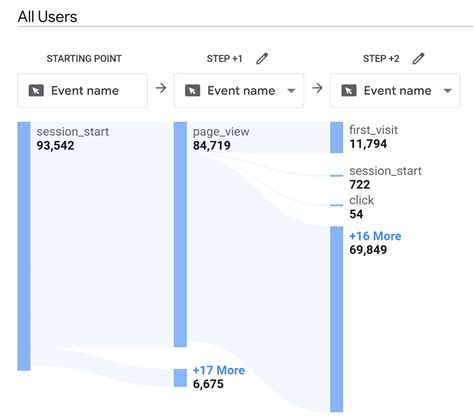Click the +17 More node bar
Screen dimensions: 474x416
[180, 378]
